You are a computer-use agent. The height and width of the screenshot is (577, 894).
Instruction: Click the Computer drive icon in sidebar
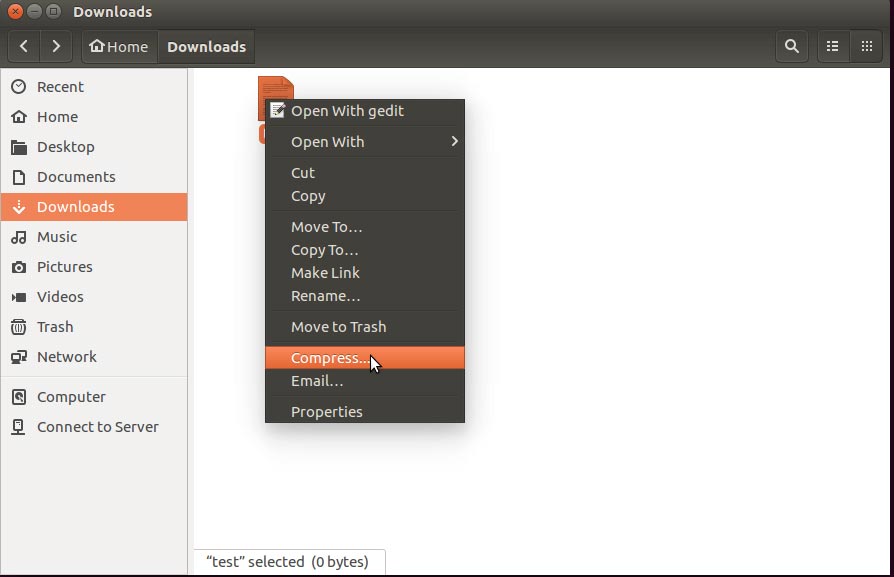pyautogui.click(x=19, y=397)
